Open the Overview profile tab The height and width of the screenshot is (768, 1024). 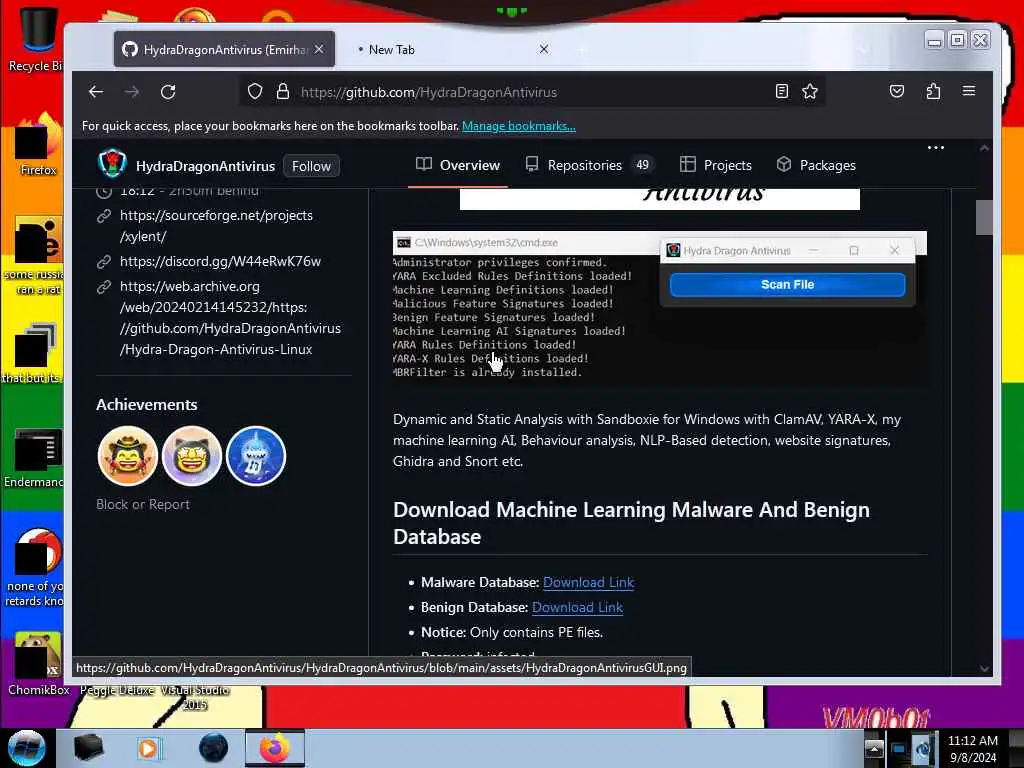click(458, 165)
